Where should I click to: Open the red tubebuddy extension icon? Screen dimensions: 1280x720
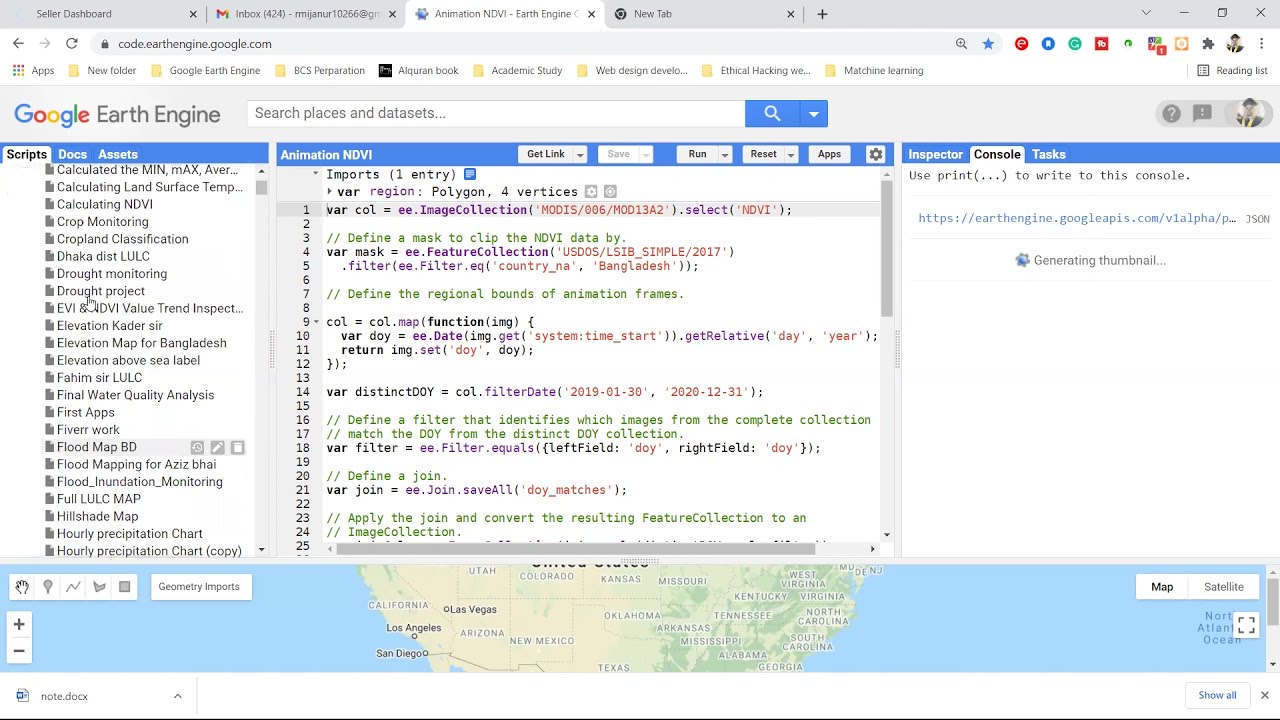[x=1102, y=44]
